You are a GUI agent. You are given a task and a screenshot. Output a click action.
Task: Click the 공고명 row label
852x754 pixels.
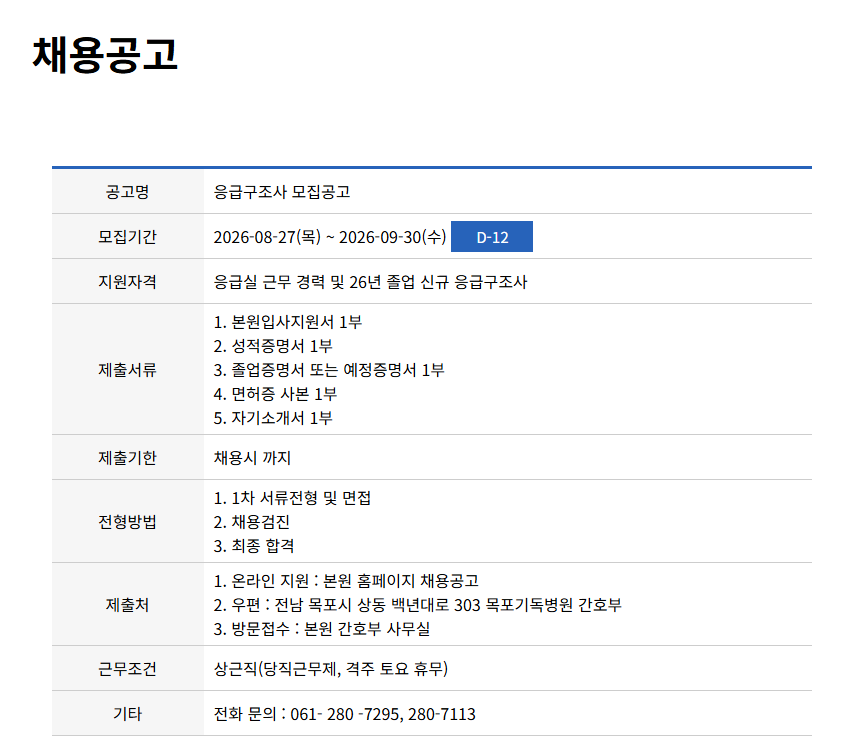127,192
